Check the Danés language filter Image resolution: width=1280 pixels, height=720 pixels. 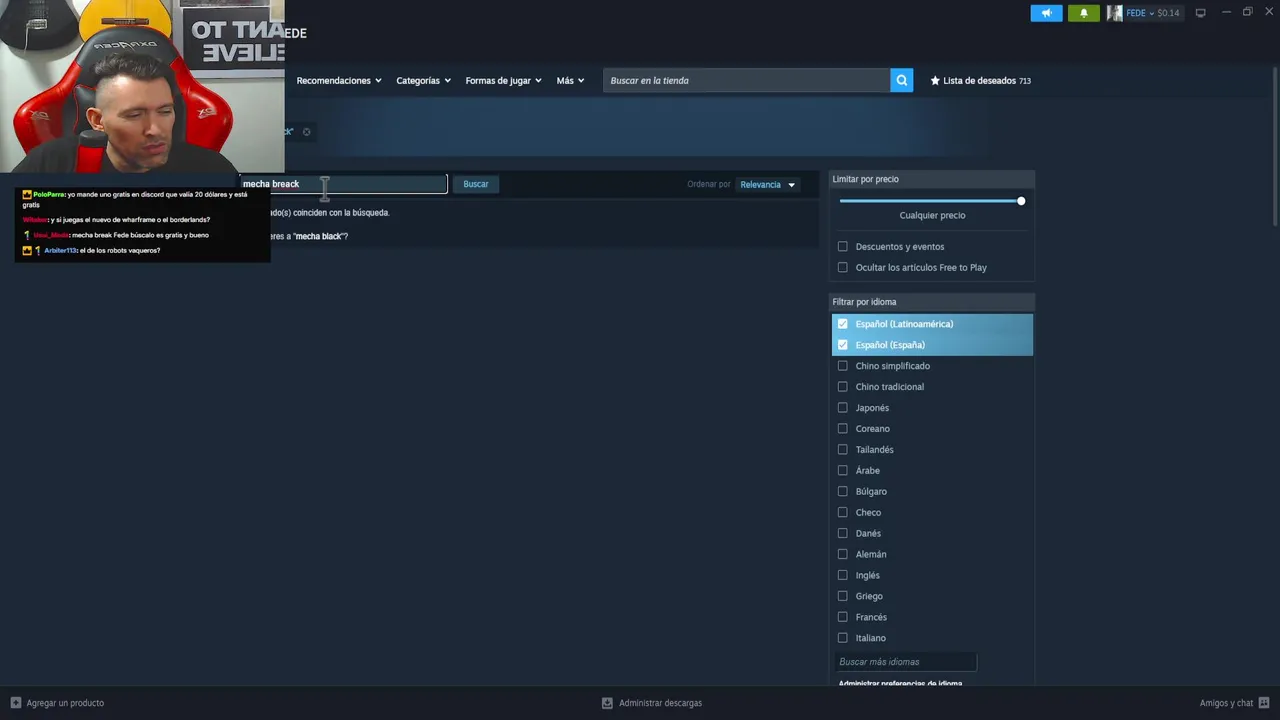842,534
